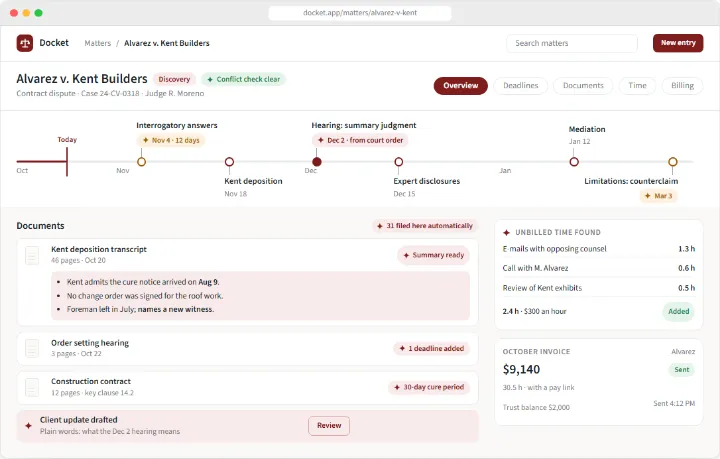Open the Billing tab
Screen dimensions: 720x459
(x=682, y=86)
